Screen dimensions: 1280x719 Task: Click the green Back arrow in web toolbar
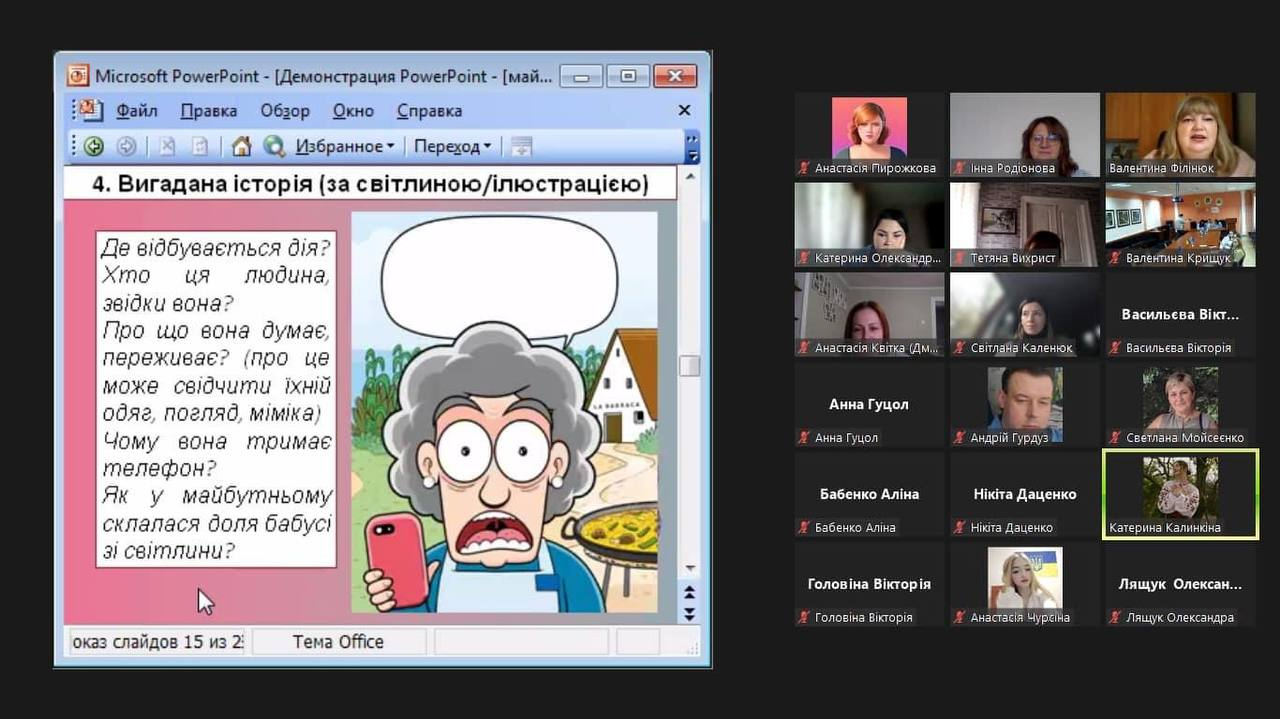[94, 147]
